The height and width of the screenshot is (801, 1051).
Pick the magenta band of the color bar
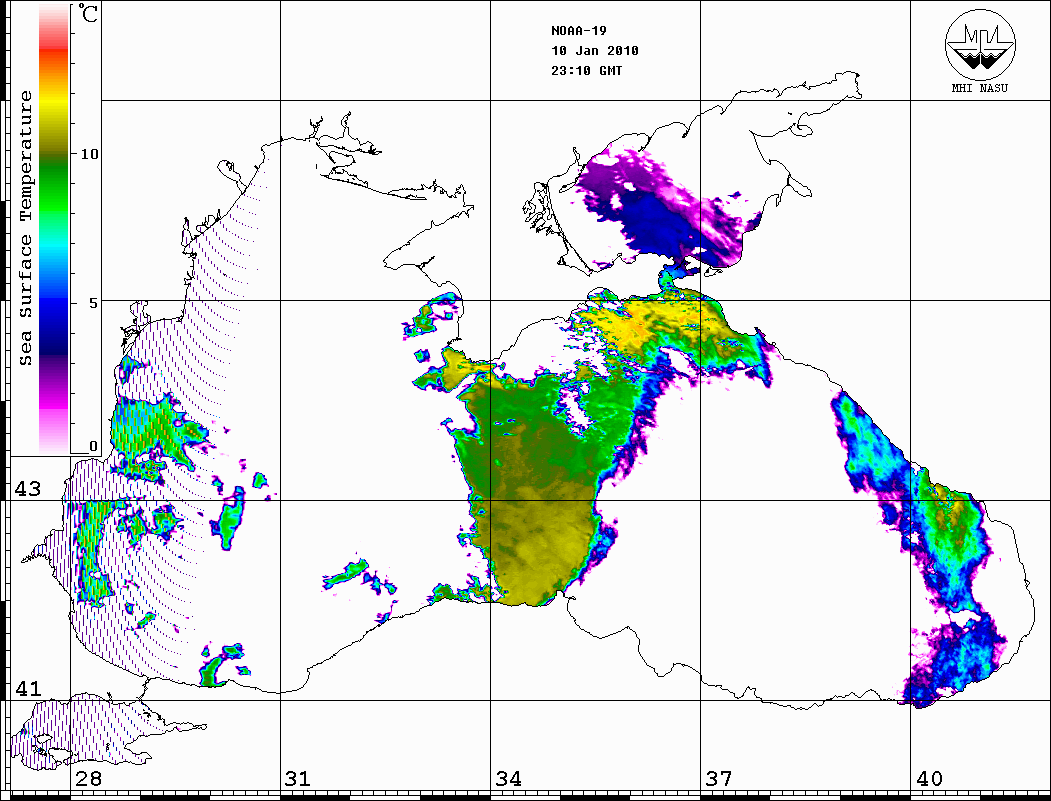[x=54, y=402]
